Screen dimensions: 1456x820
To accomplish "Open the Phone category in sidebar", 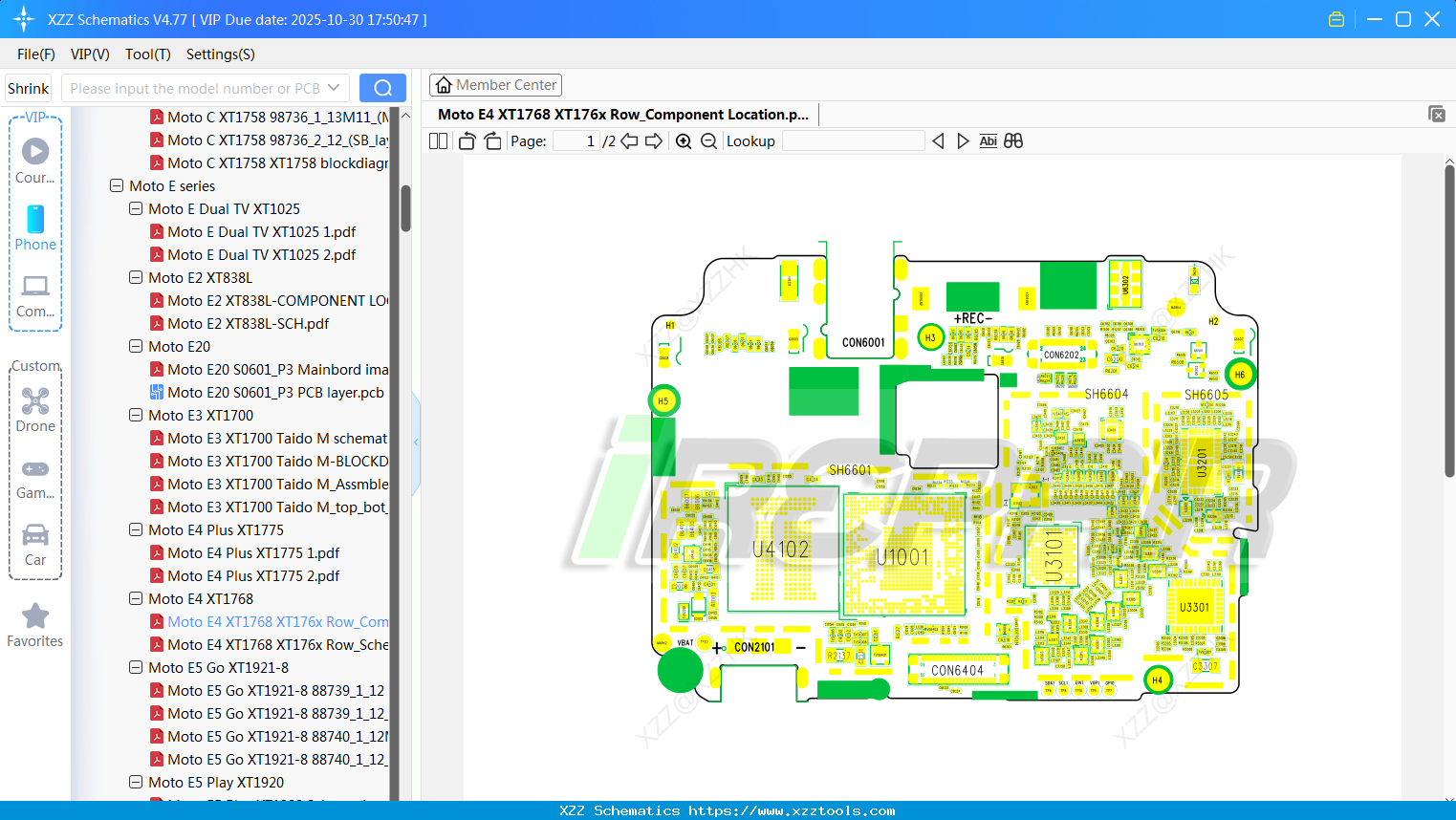I will pyautogui.click(x=35, y=228).
